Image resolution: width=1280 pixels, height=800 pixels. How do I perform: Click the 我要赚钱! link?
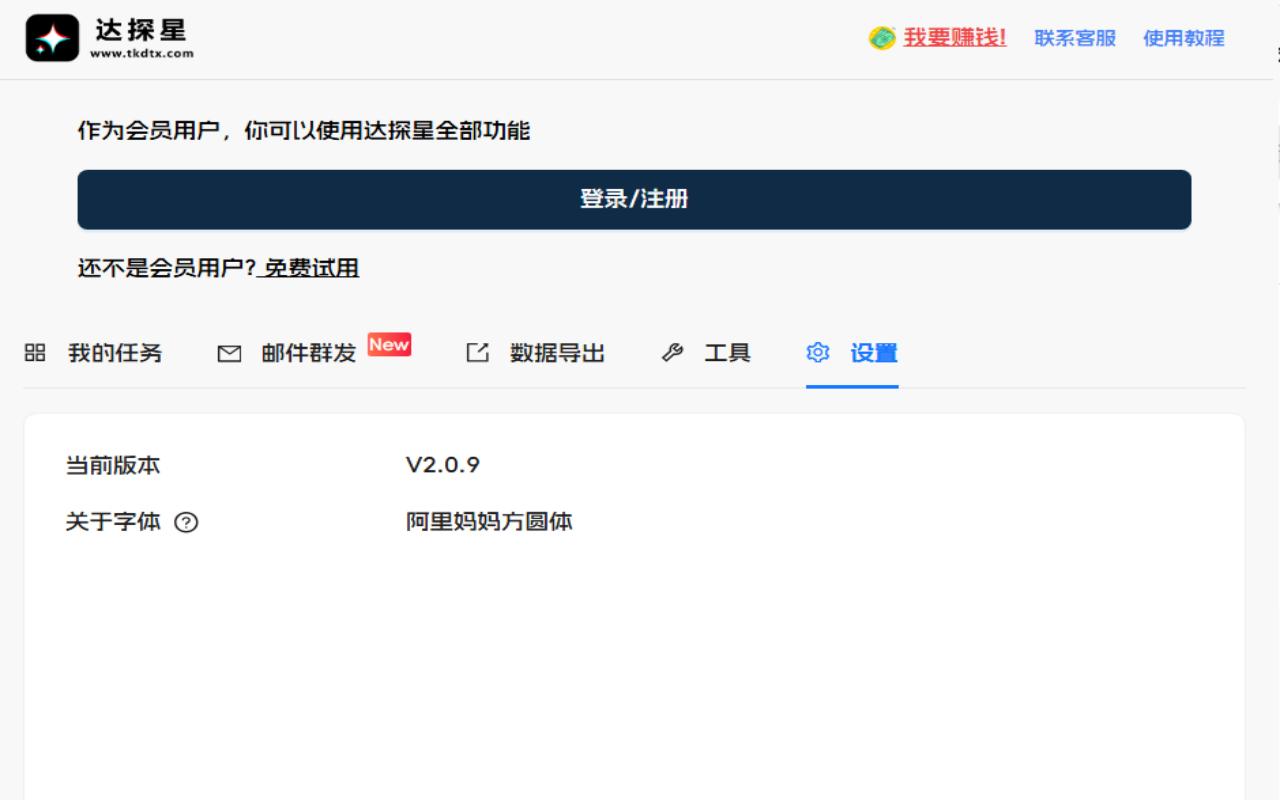[953, 39]
